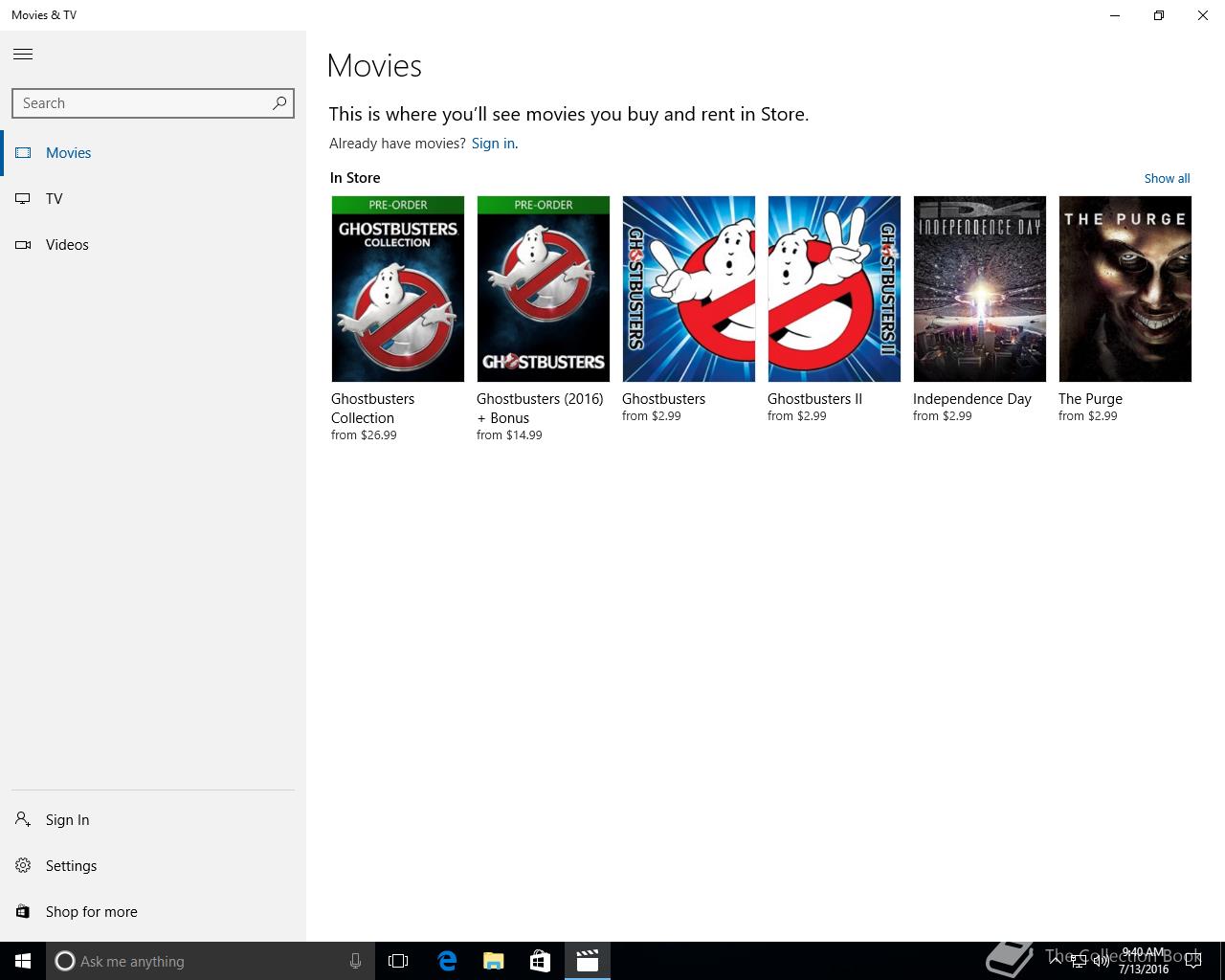Click 'The Purge' title text
The height and width of the screenshot is (980, 1225).
point(1090,399)
